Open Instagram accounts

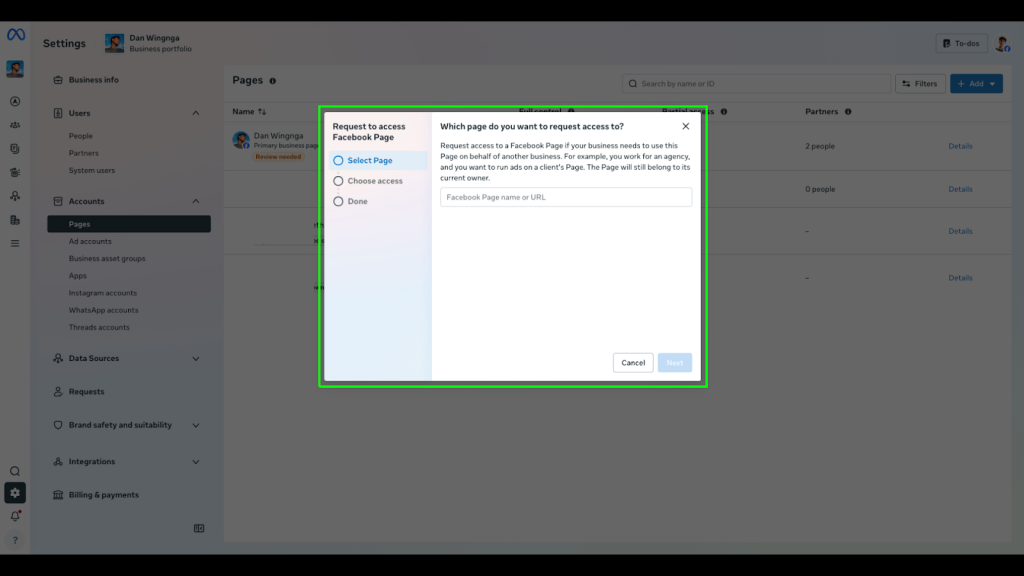click(103, 293)
